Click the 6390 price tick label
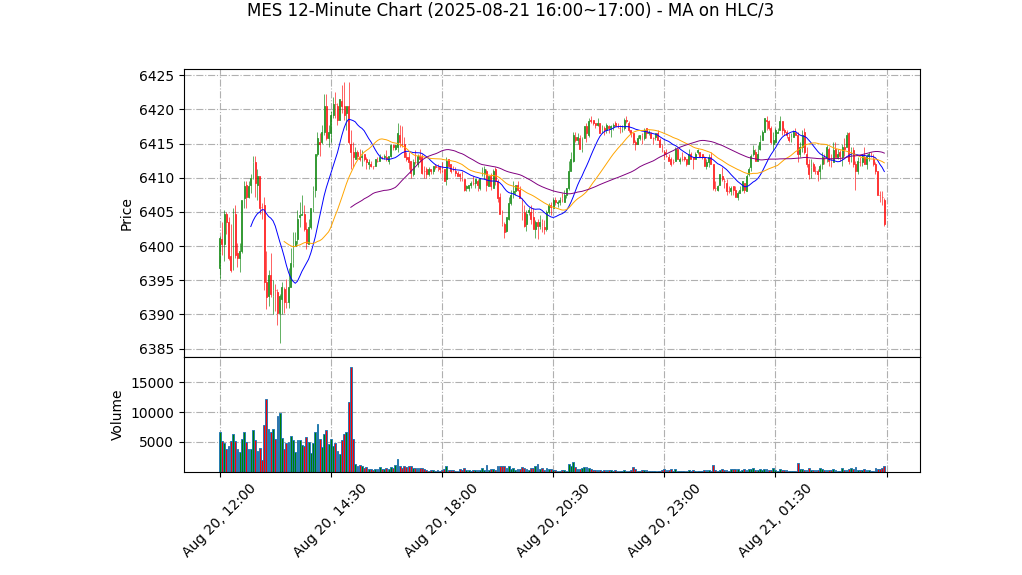The height and width of the screenshot is (575, 1022). [156, 315]
